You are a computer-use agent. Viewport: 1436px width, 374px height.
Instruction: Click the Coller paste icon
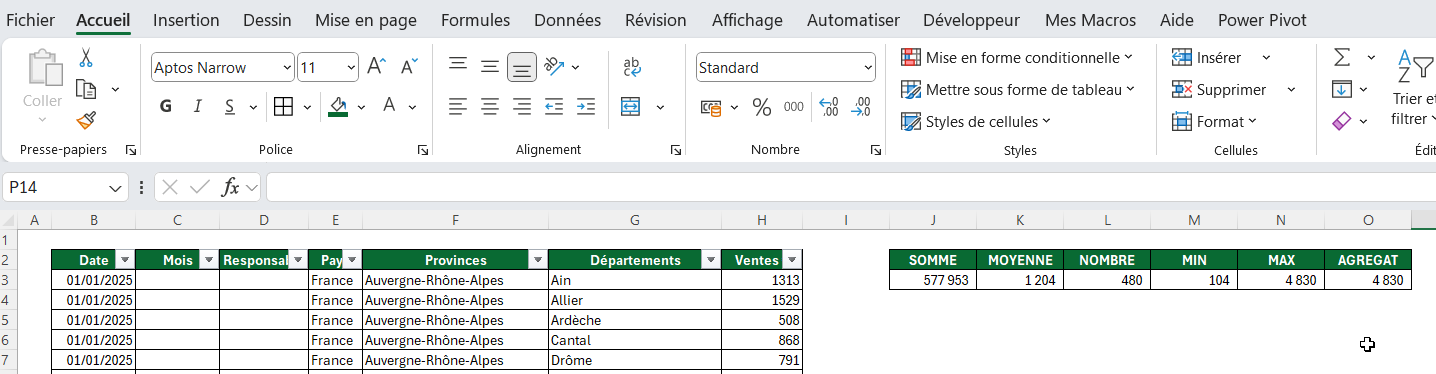43,70
